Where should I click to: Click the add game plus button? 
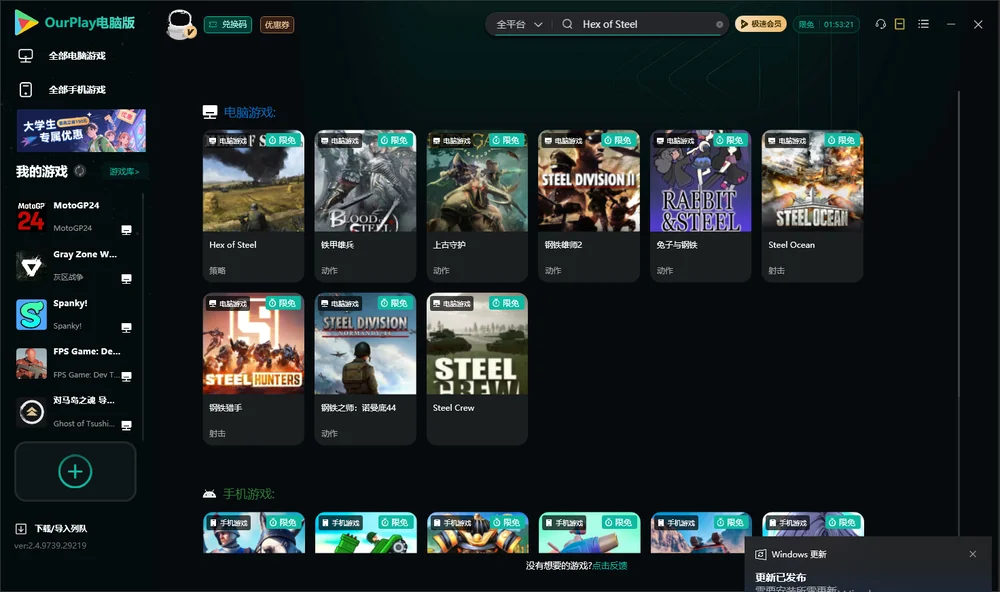(x=75, y=471)
